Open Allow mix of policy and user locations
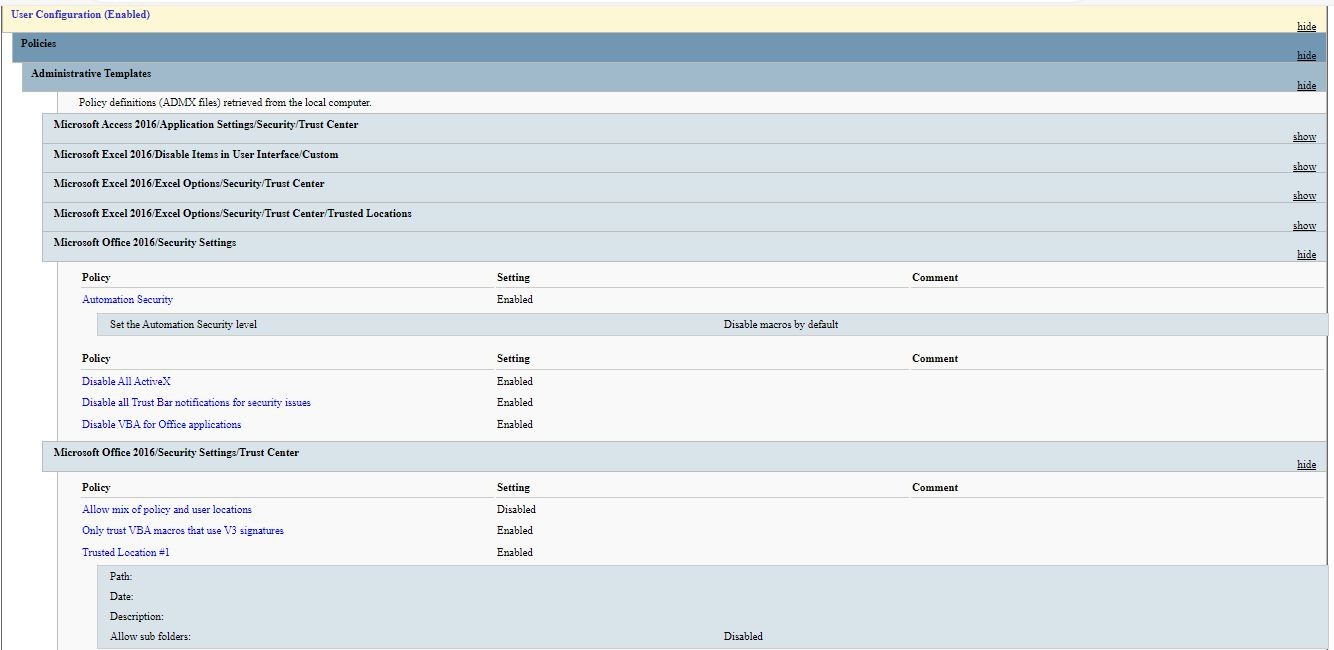This screenshot has height=650, width=1334. click(x=167, y=510)
